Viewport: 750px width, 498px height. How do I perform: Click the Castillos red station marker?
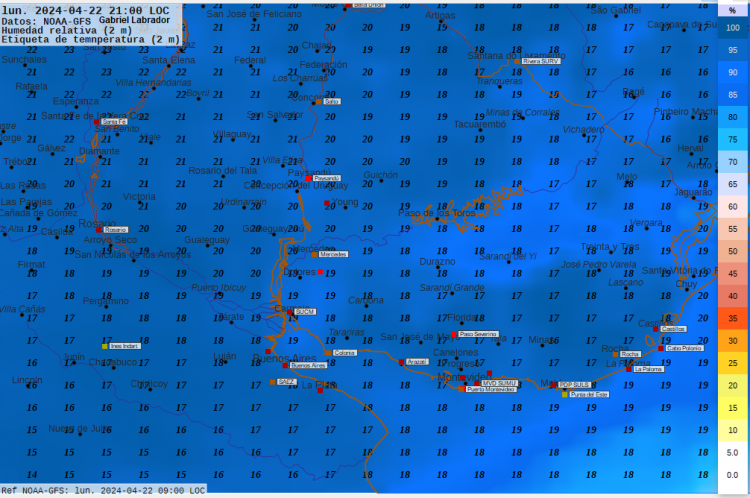click(x=656, y=329)
